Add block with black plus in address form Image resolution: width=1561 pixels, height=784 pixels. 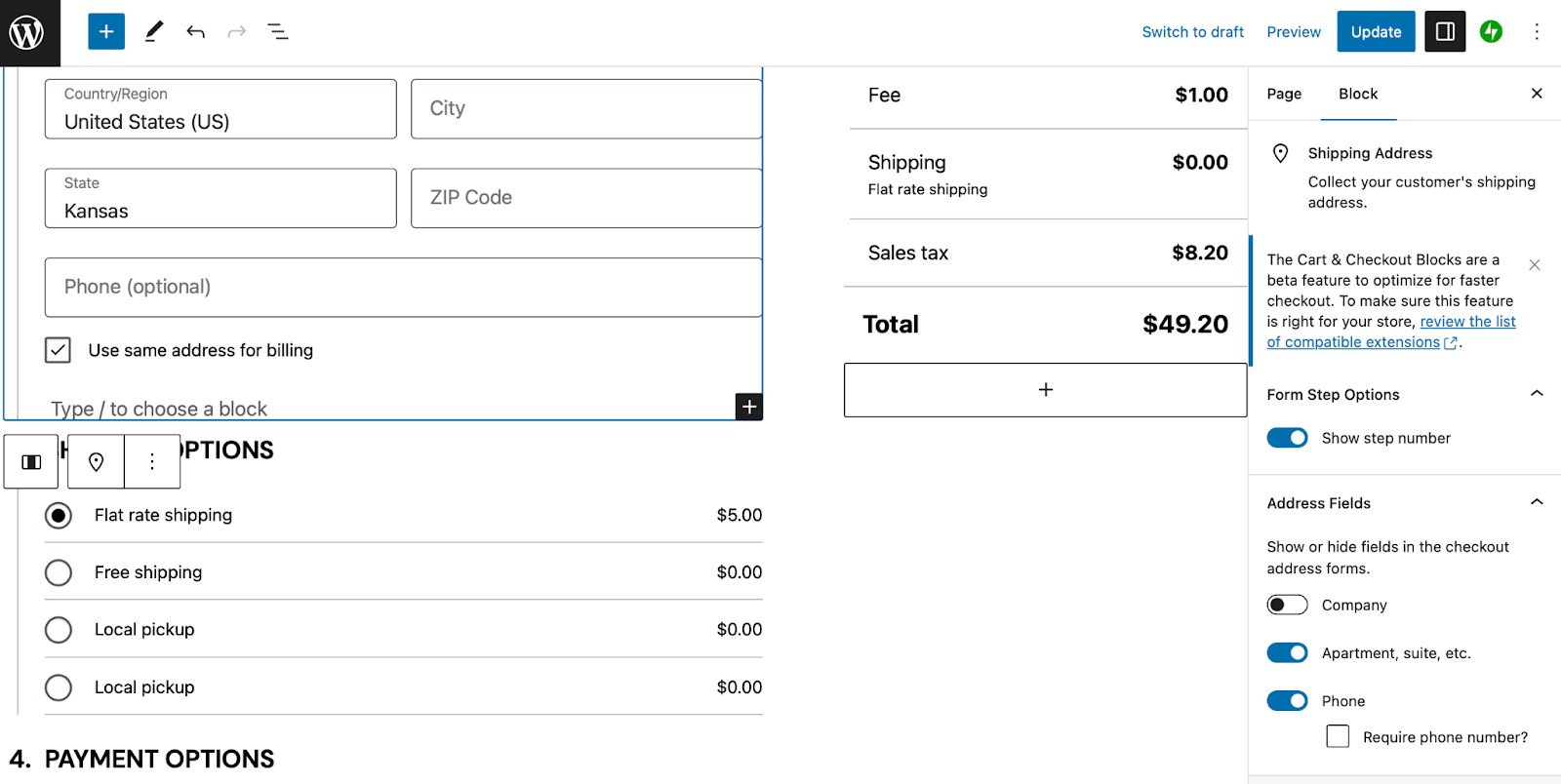pos(748,407)
